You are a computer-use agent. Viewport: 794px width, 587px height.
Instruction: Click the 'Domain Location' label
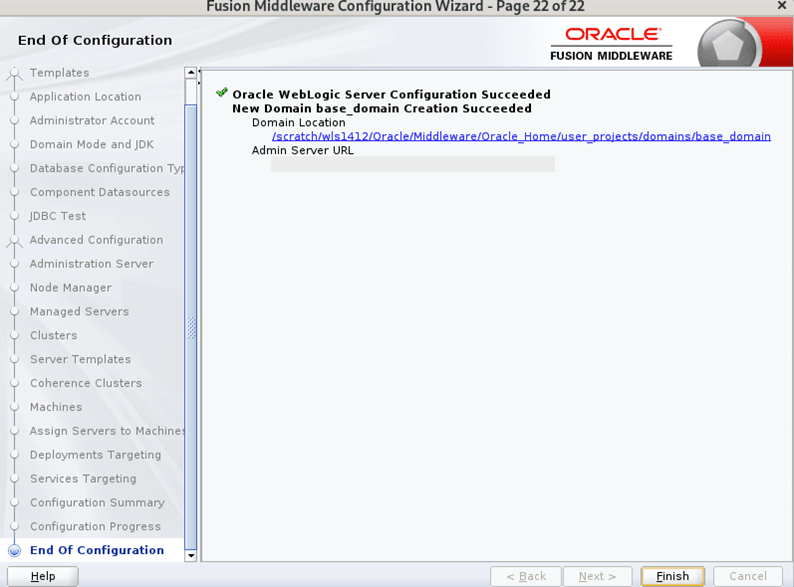point(299,123)
